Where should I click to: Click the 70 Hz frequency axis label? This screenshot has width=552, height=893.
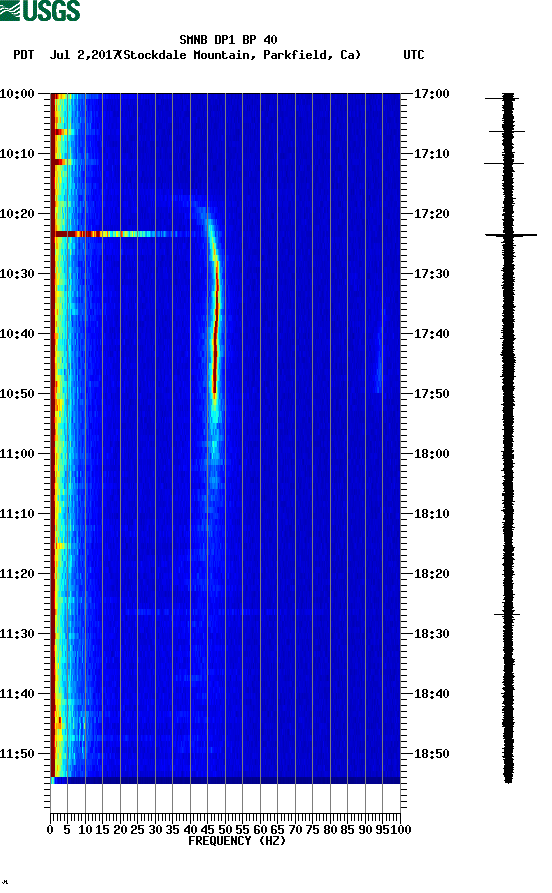pos(295,830)
